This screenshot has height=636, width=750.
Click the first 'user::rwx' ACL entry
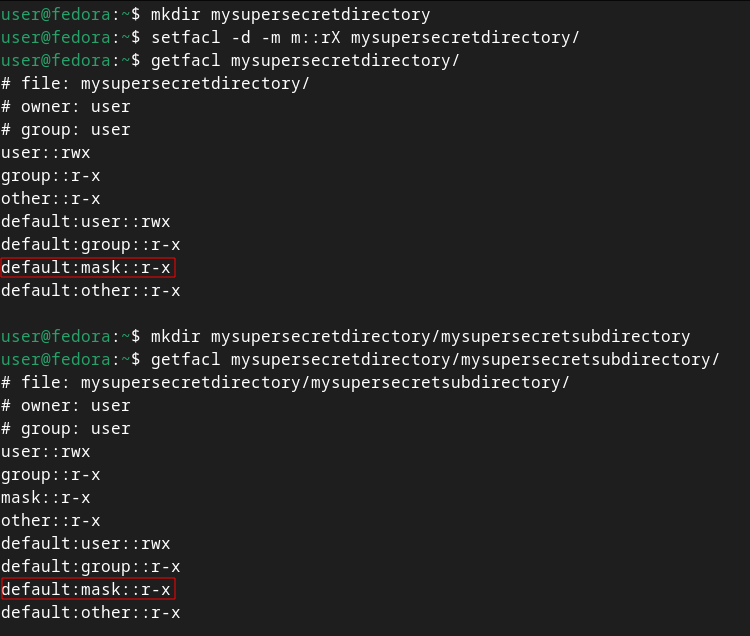[46, 152]
